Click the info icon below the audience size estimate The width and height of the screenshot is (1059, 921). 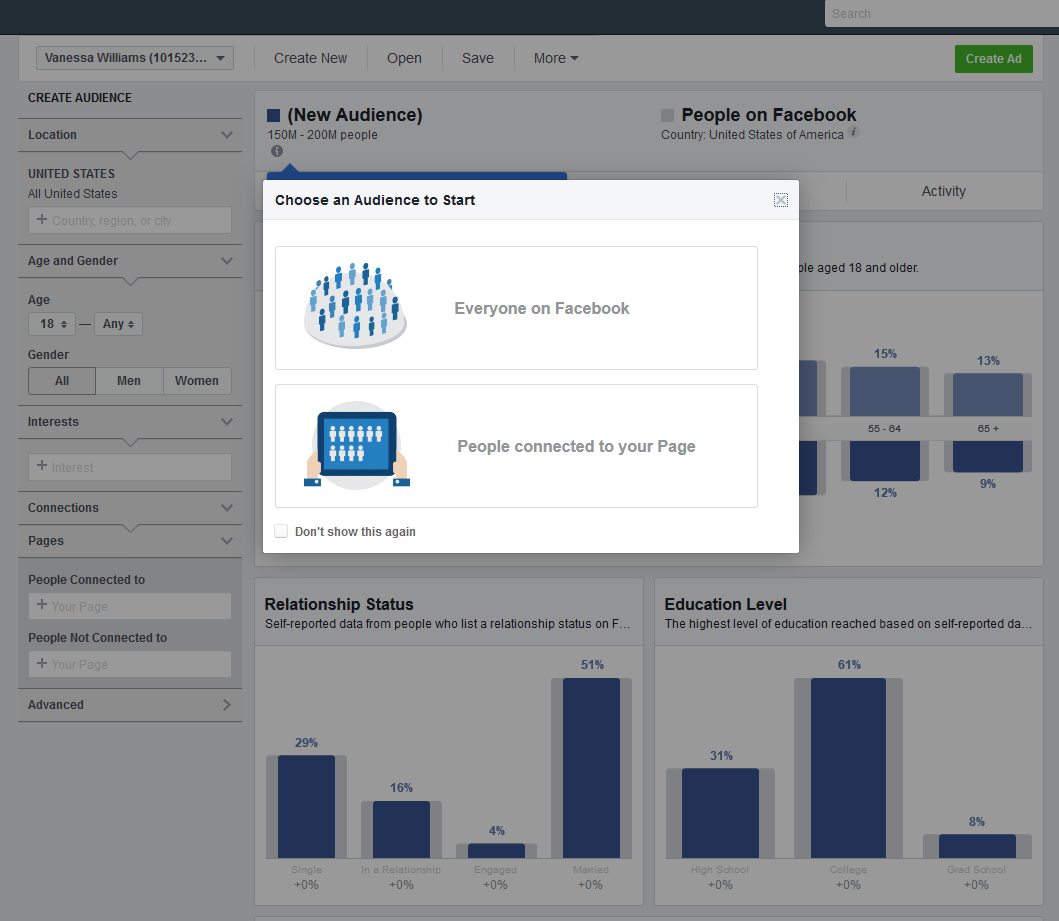pyautogui.click(x=277, y=151)
